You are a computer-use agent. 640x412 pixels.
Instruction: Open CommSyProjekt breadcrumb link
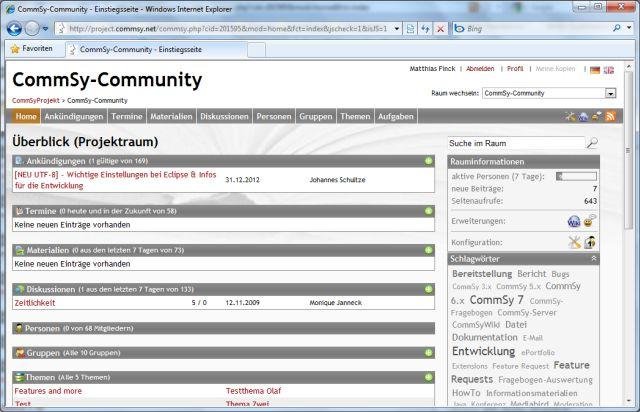pos(36,100)
